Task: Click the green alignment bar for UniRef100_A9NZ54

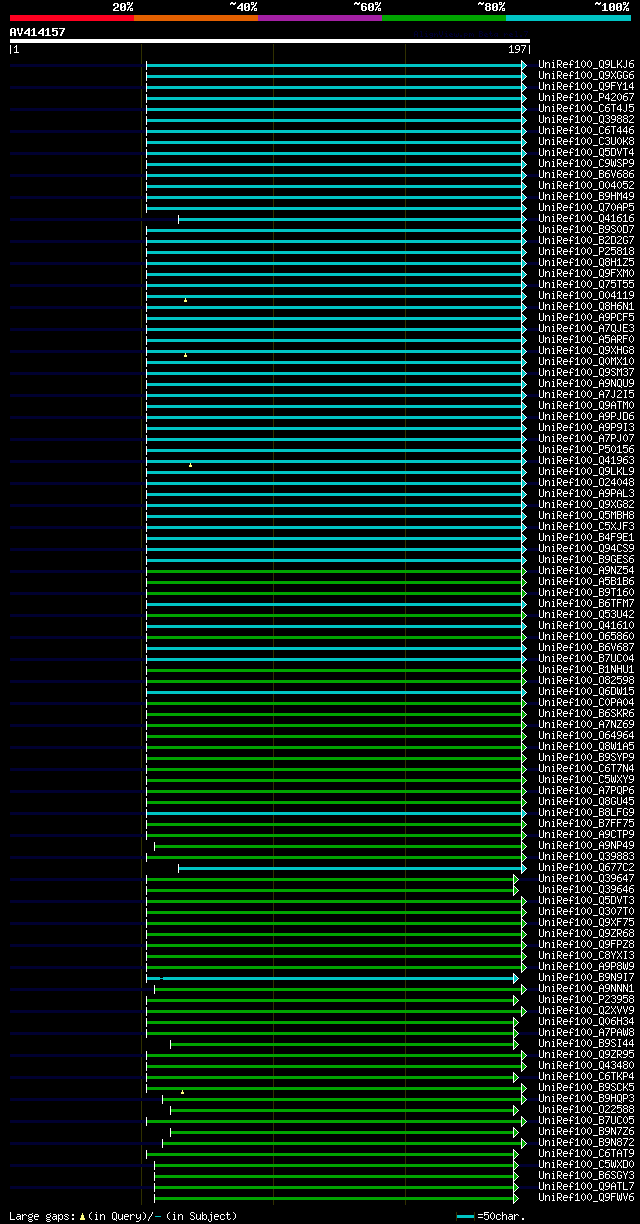Action: pyautogui.click(x=336, y=570)
